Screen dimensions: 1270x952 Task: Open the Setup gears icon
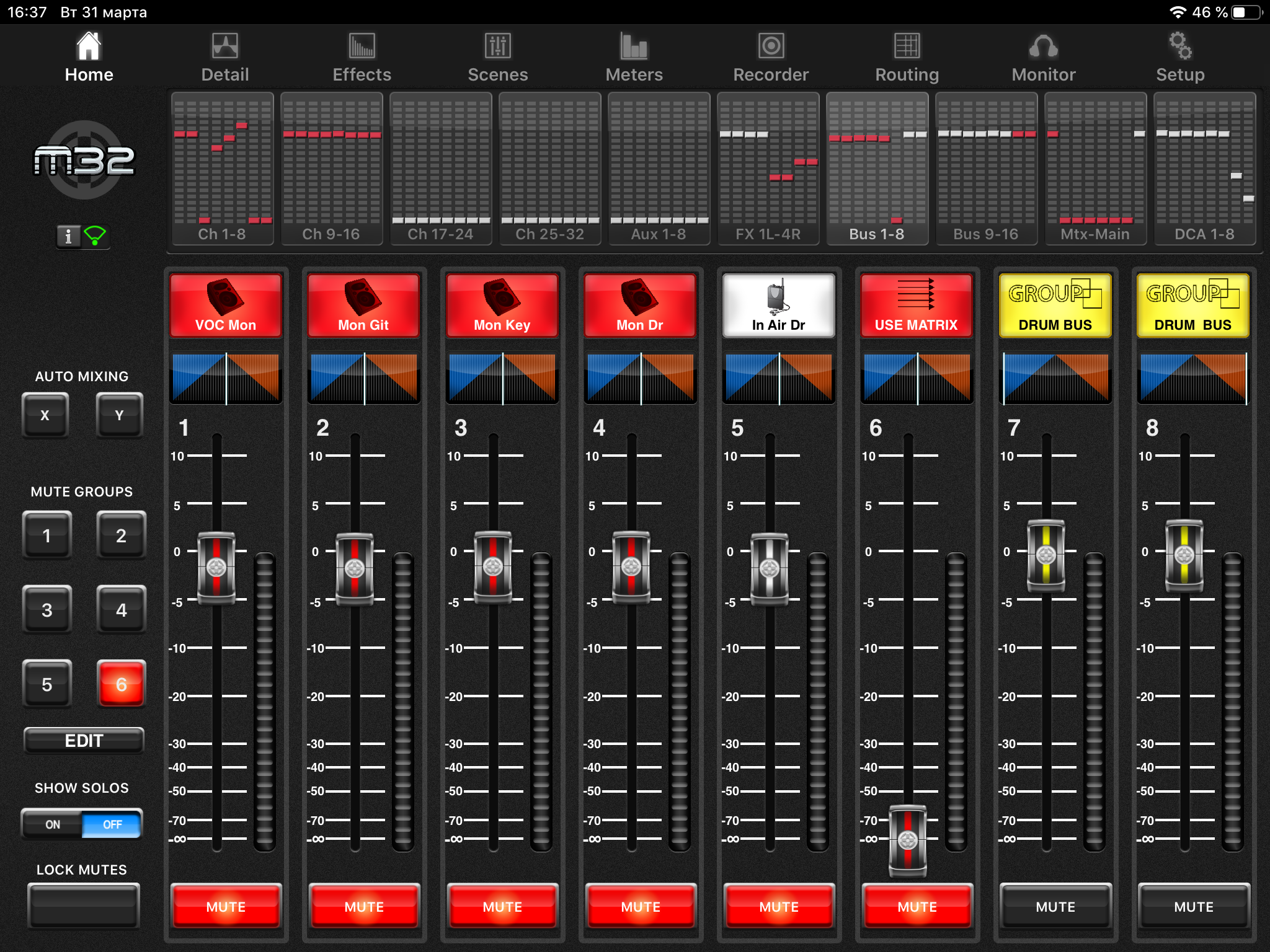[x=1180, y=46]
